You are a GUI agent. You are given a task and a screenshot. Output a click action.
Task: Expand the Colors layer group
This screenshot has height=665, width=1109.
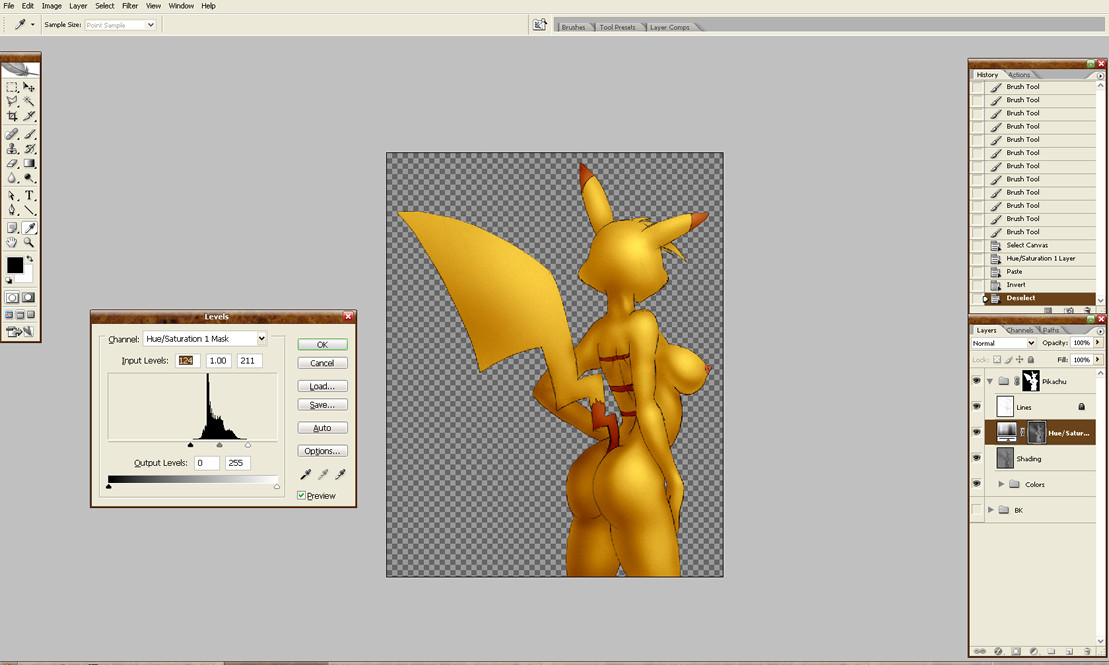point(1001,484)
